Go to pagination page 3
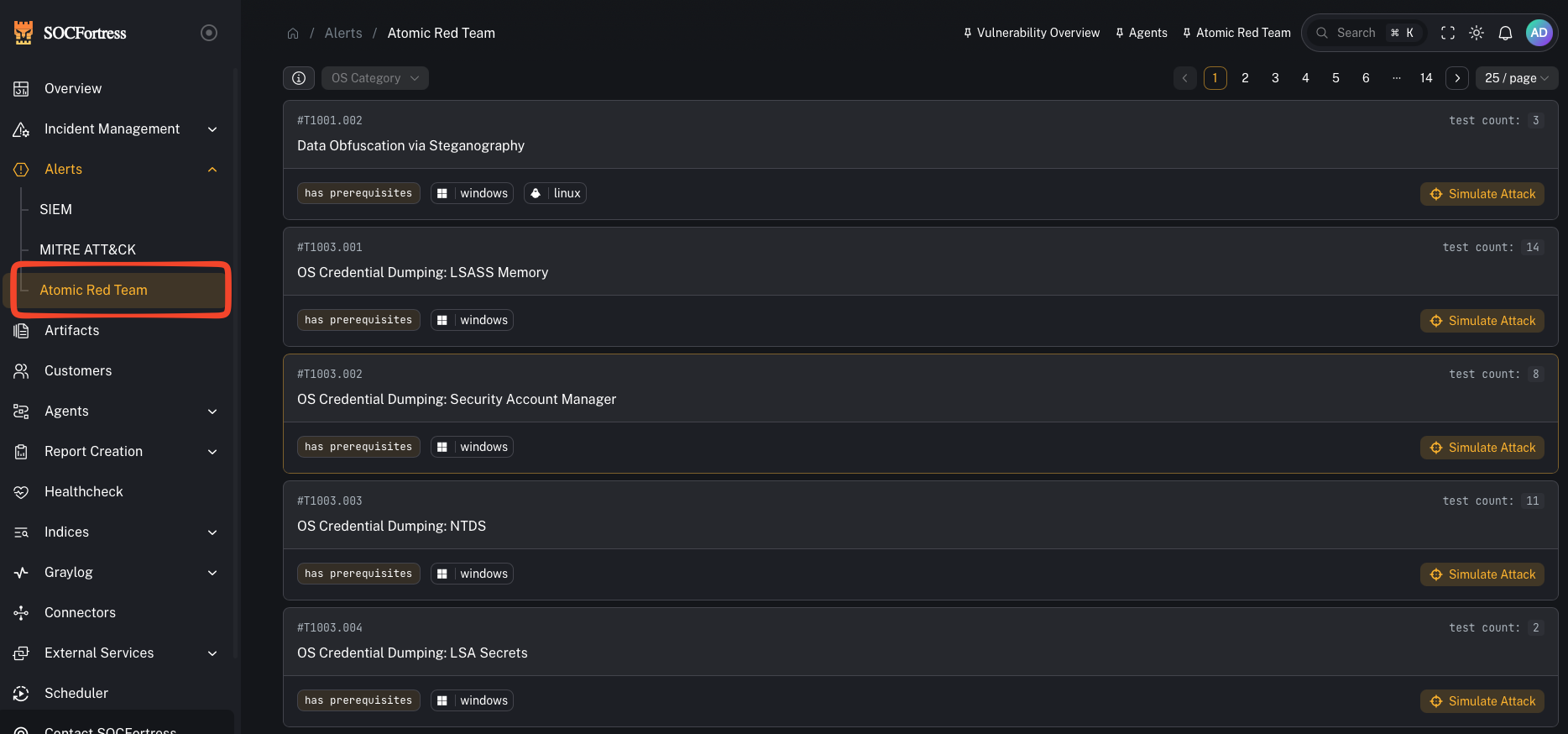 coord(1275,78)
